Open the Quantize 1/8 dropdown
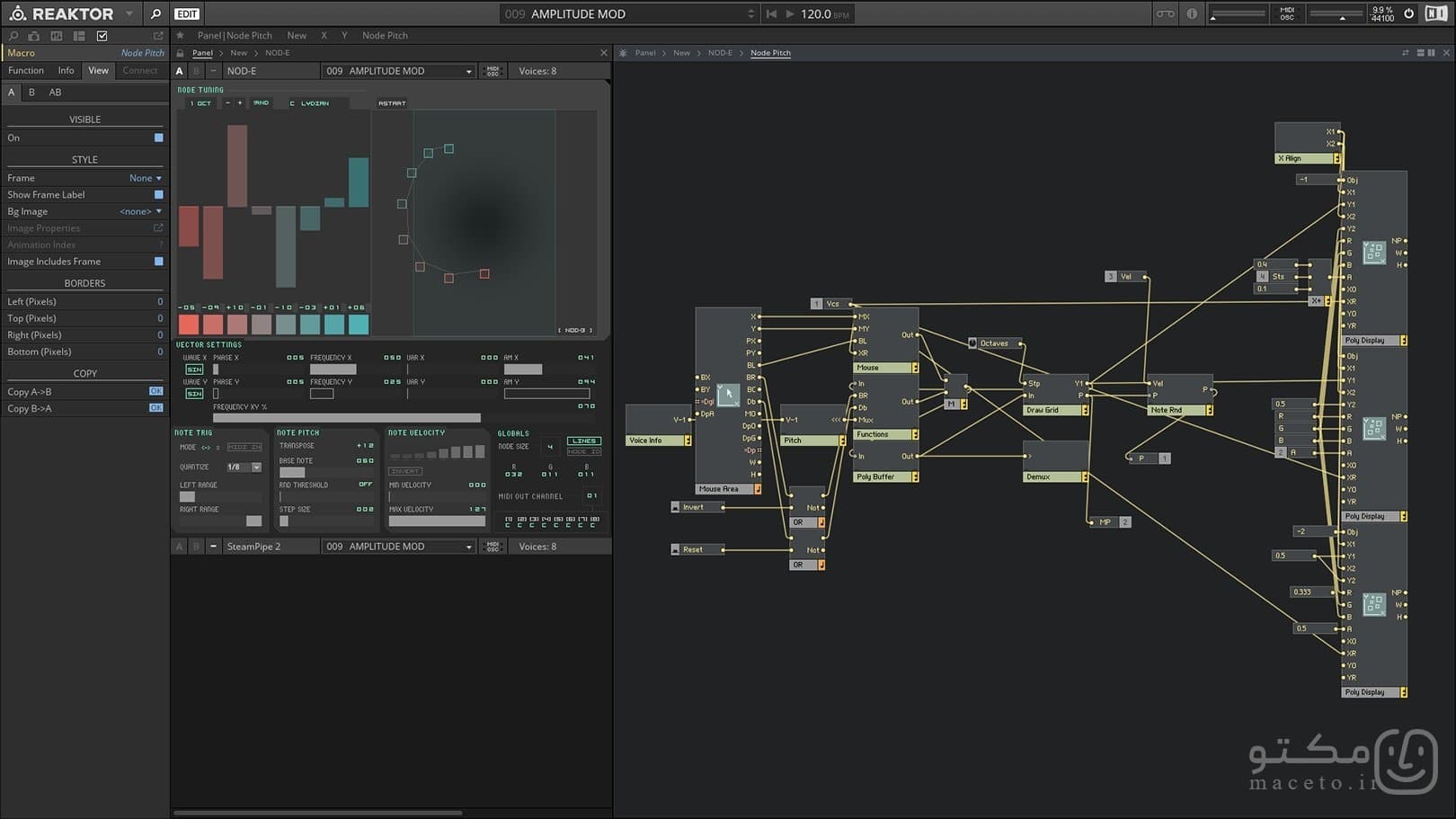The image size is (1456, 819). tap(244, 467)
